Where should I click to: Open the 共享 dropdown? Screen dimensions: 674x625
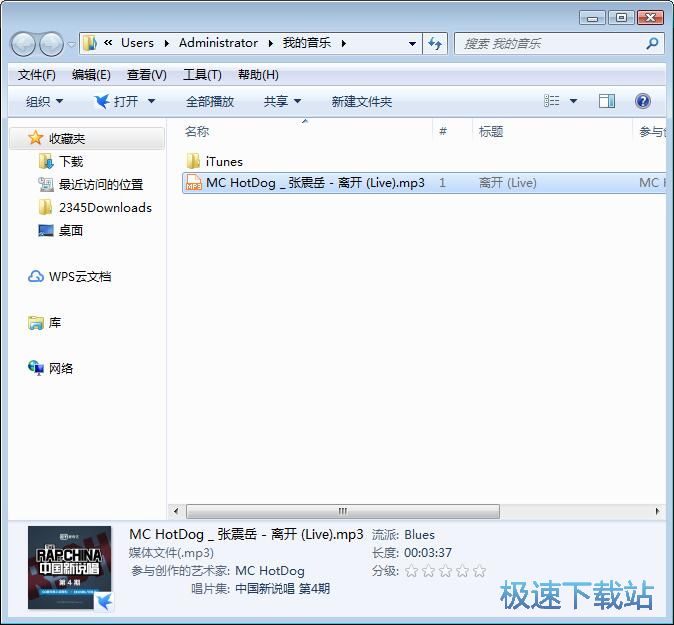click(282, 102)
